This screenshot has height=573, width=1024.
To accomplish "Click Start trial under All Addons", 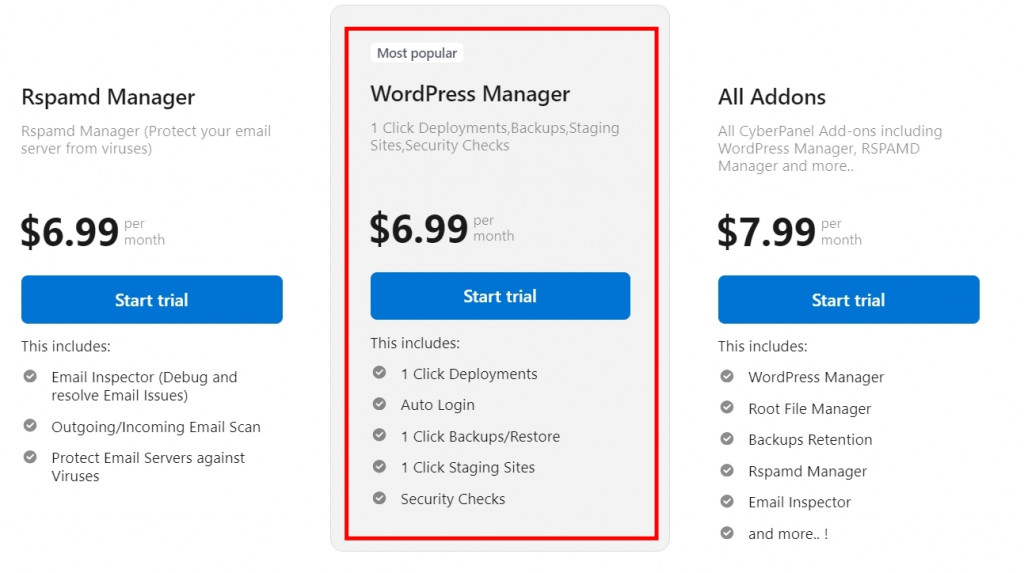I will pos(848,300).
